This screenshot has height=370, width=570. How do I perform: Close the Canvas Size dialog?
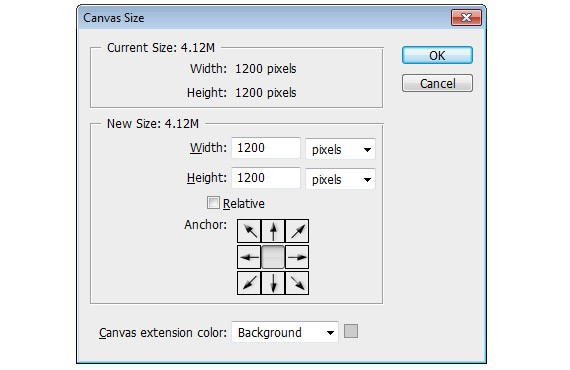(466, 17)
